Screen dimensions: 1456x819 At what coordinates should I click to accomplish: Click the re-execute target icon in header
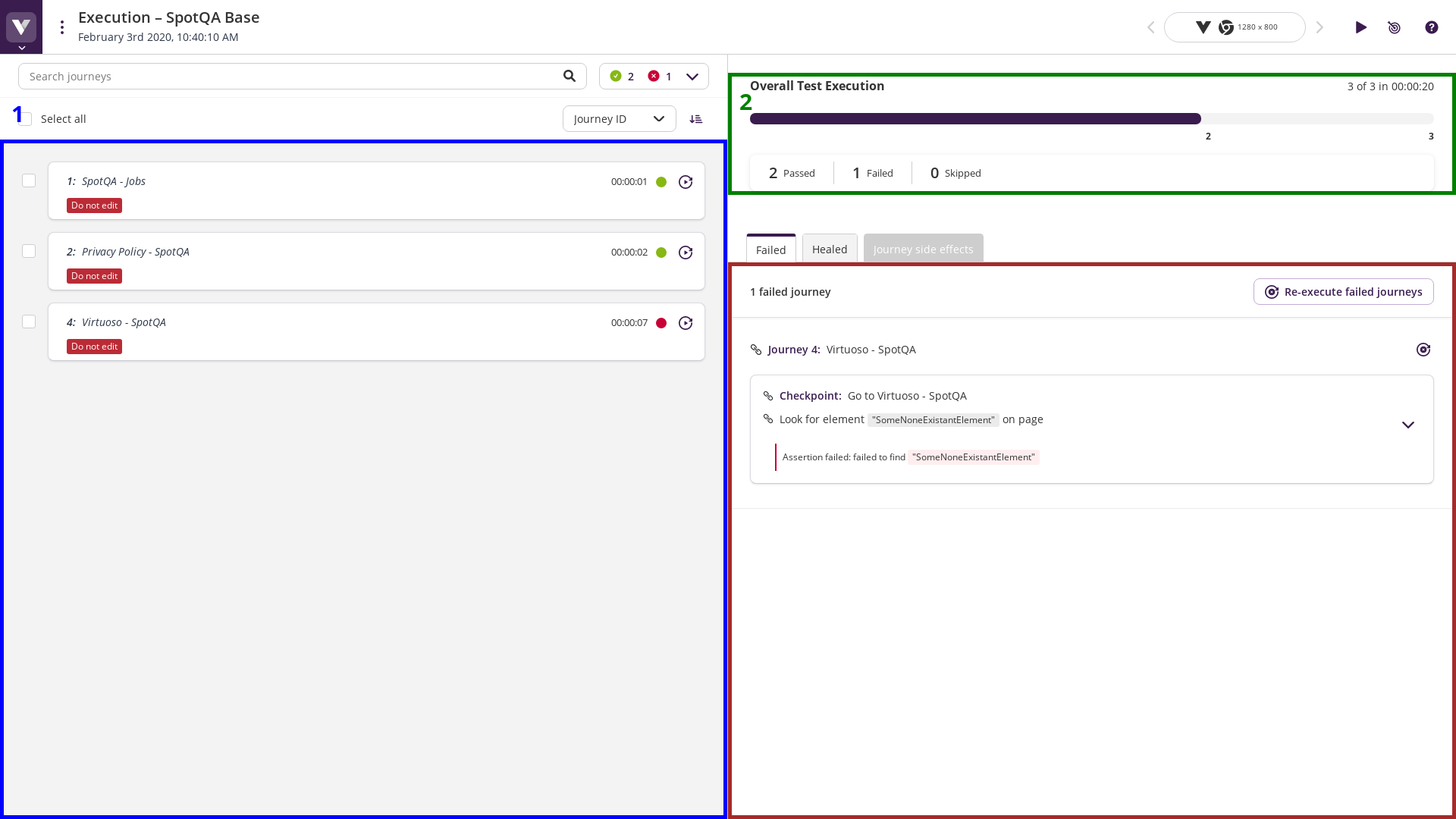(x=1395, y=27)
